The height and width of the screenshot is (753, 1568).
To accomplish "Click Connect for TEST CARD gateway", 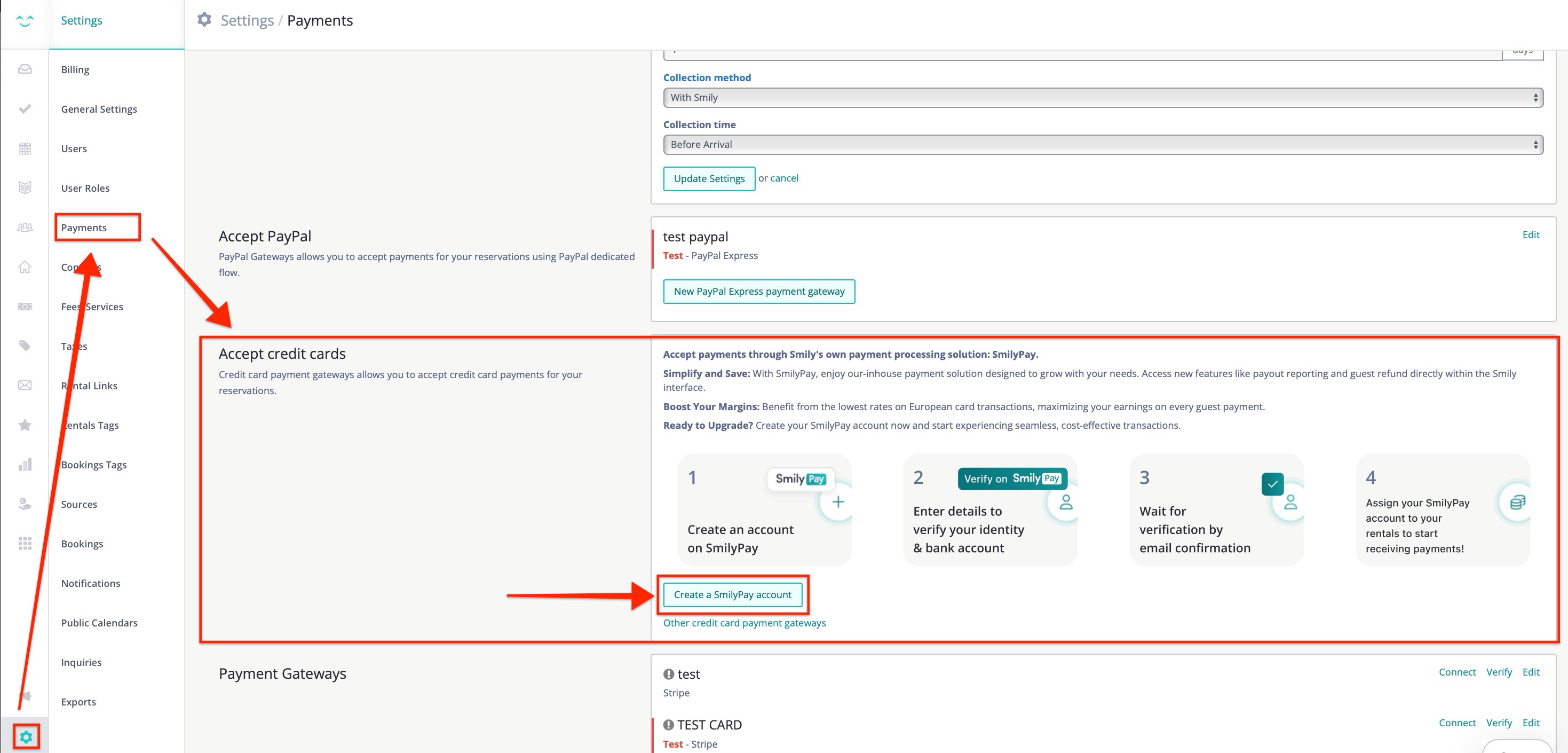I will pos(1457,723).
